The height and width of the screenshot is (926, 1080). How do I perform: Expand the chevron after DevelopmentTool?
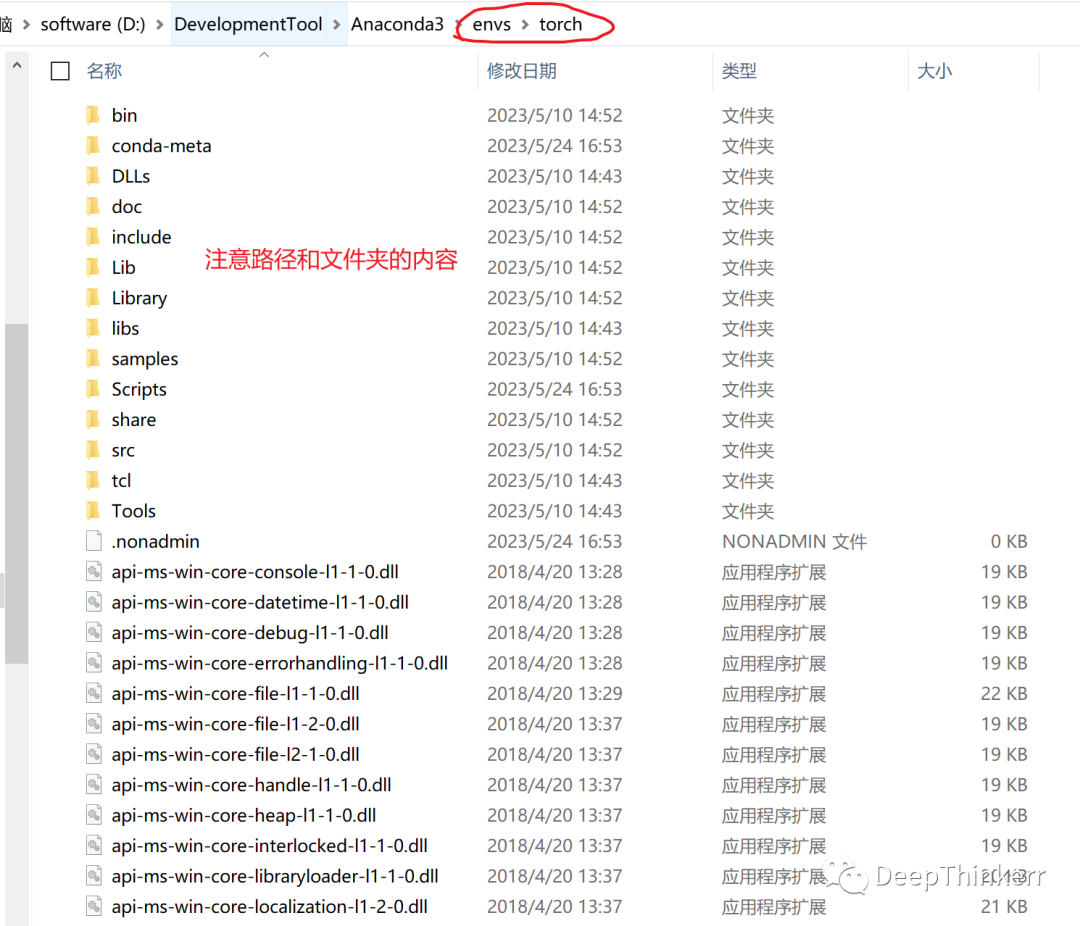337,25
